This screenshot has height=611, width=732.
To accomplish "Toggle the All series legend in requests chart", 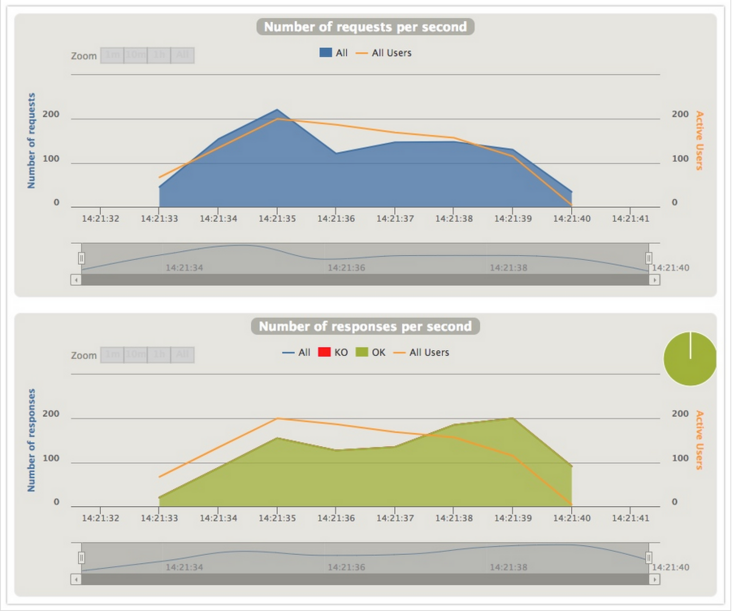I will click(x=334, y=53).
